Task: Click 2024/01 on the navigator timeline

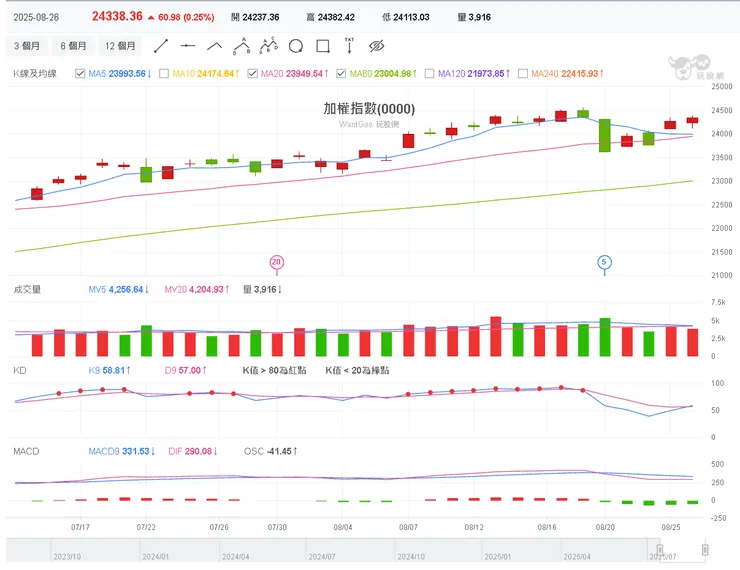Action: (155, 557)
